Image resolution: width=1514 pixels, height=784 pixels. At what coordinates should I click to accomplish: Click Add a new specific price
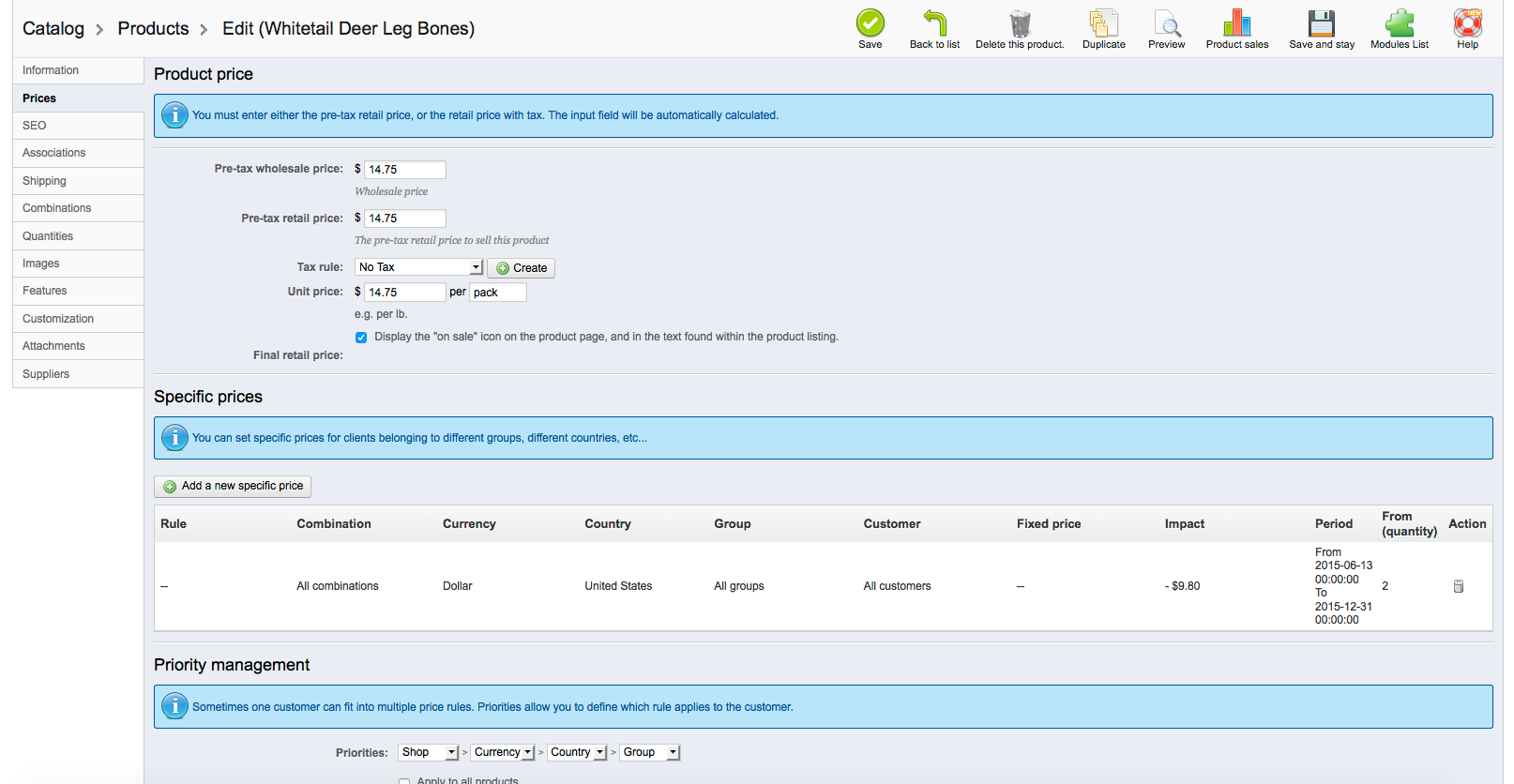point(233,486)
